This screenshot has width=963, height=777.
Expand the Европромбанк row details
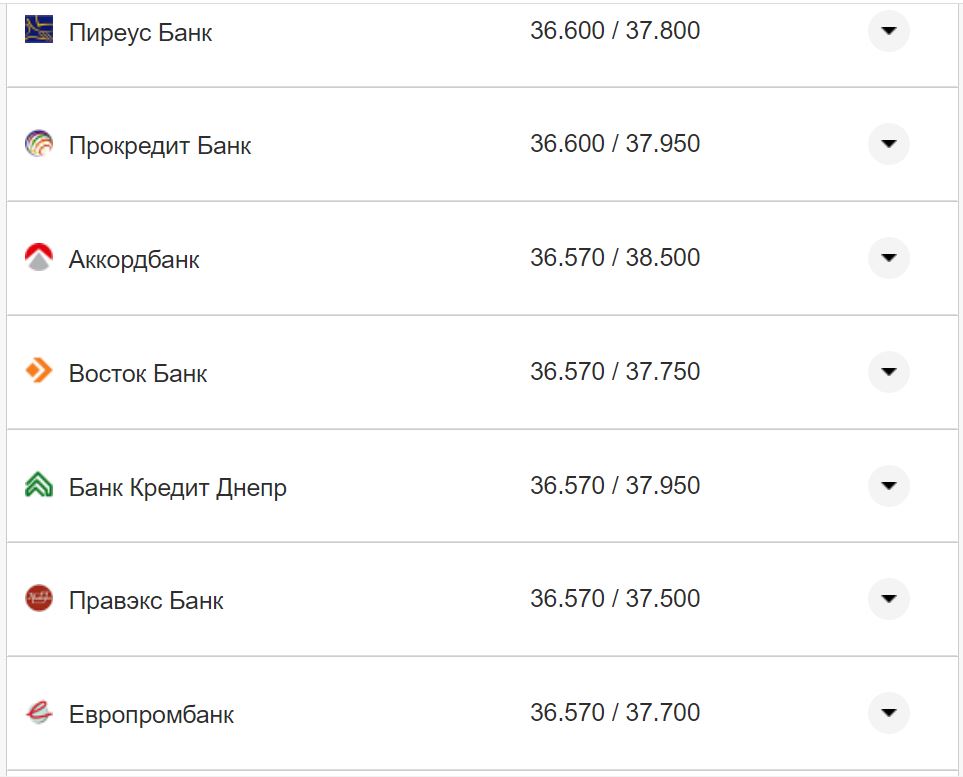888,713
